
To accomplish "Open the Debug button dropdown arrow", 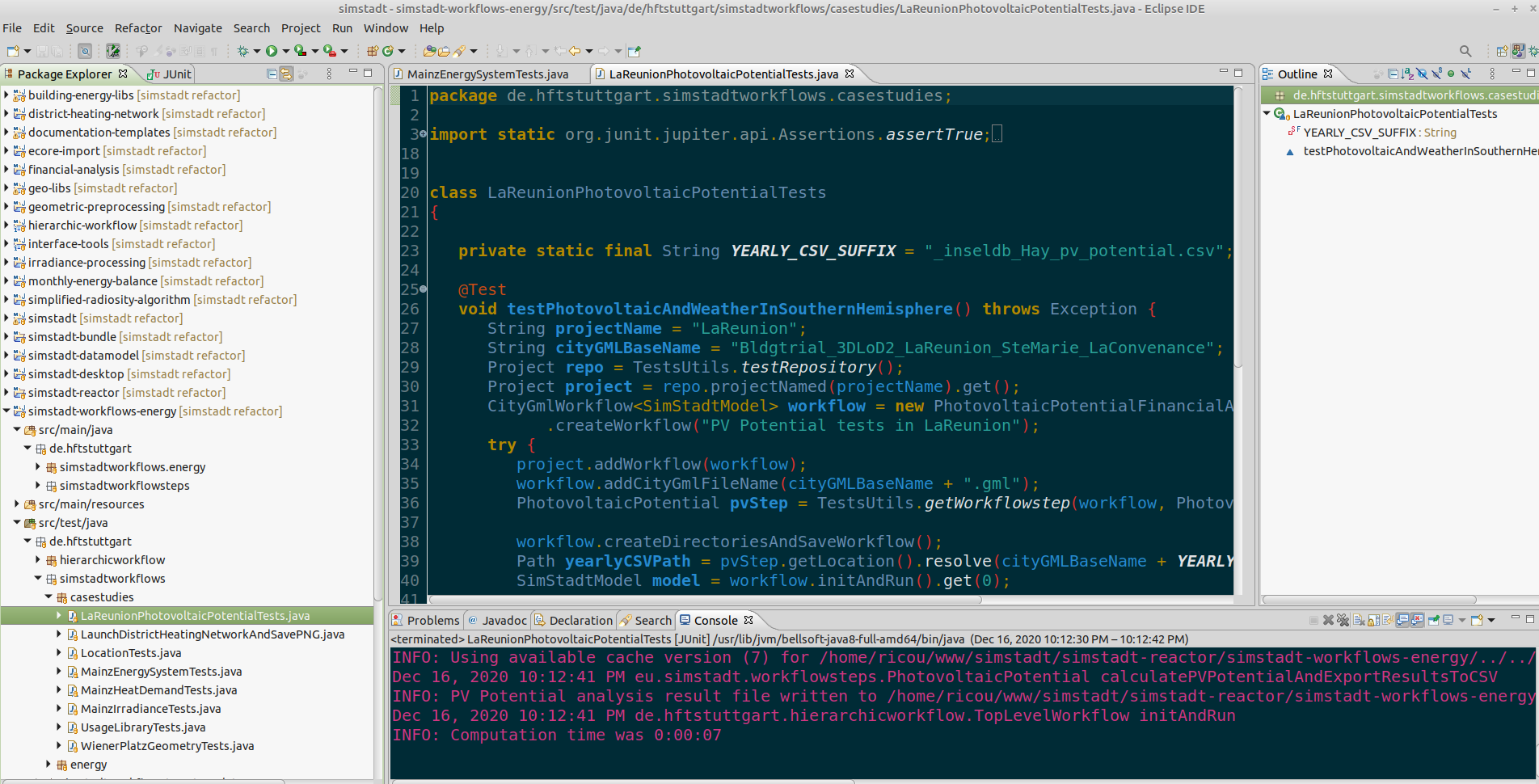I will 257,51.
